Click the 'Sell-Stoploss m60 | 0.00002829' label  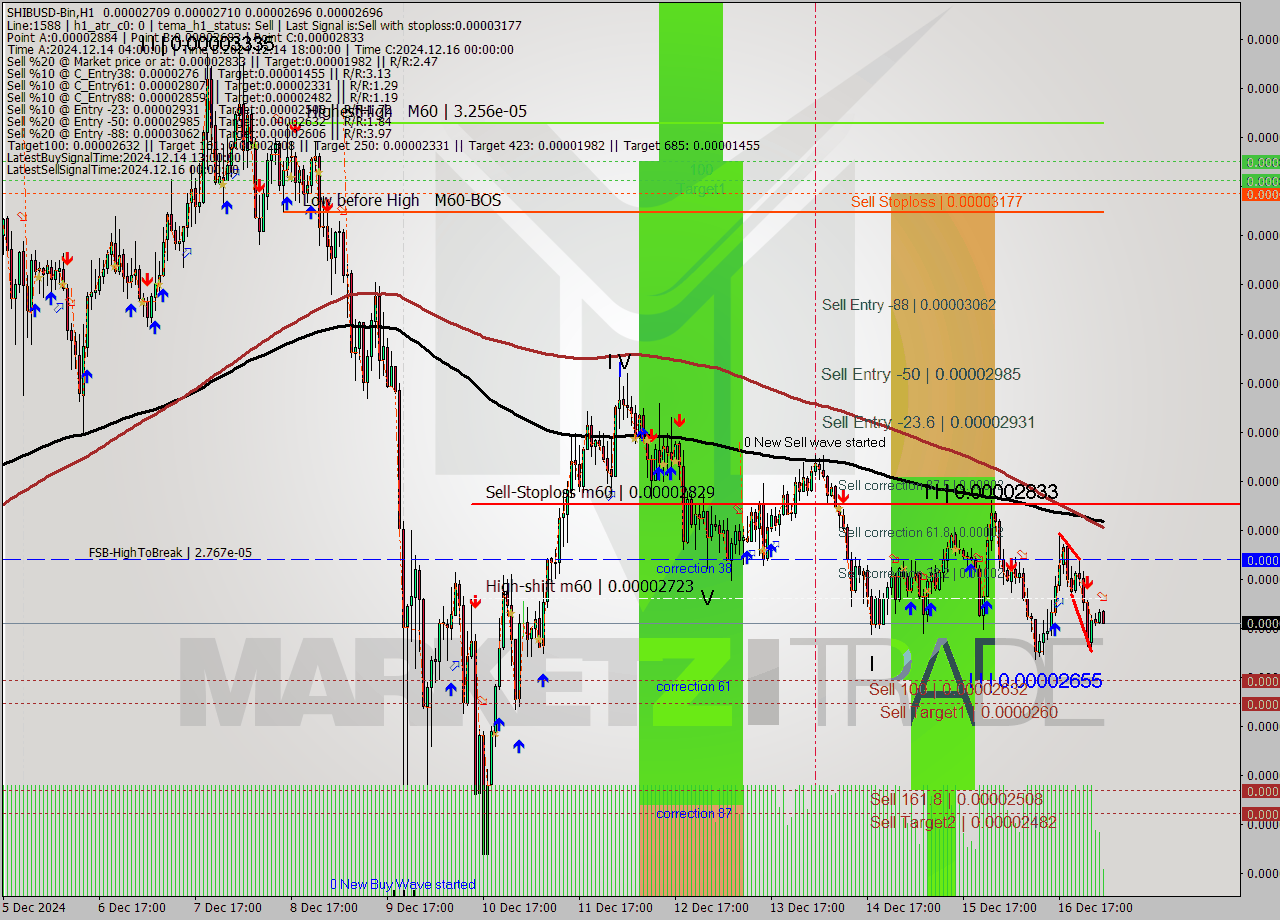[x=600, y=492]
